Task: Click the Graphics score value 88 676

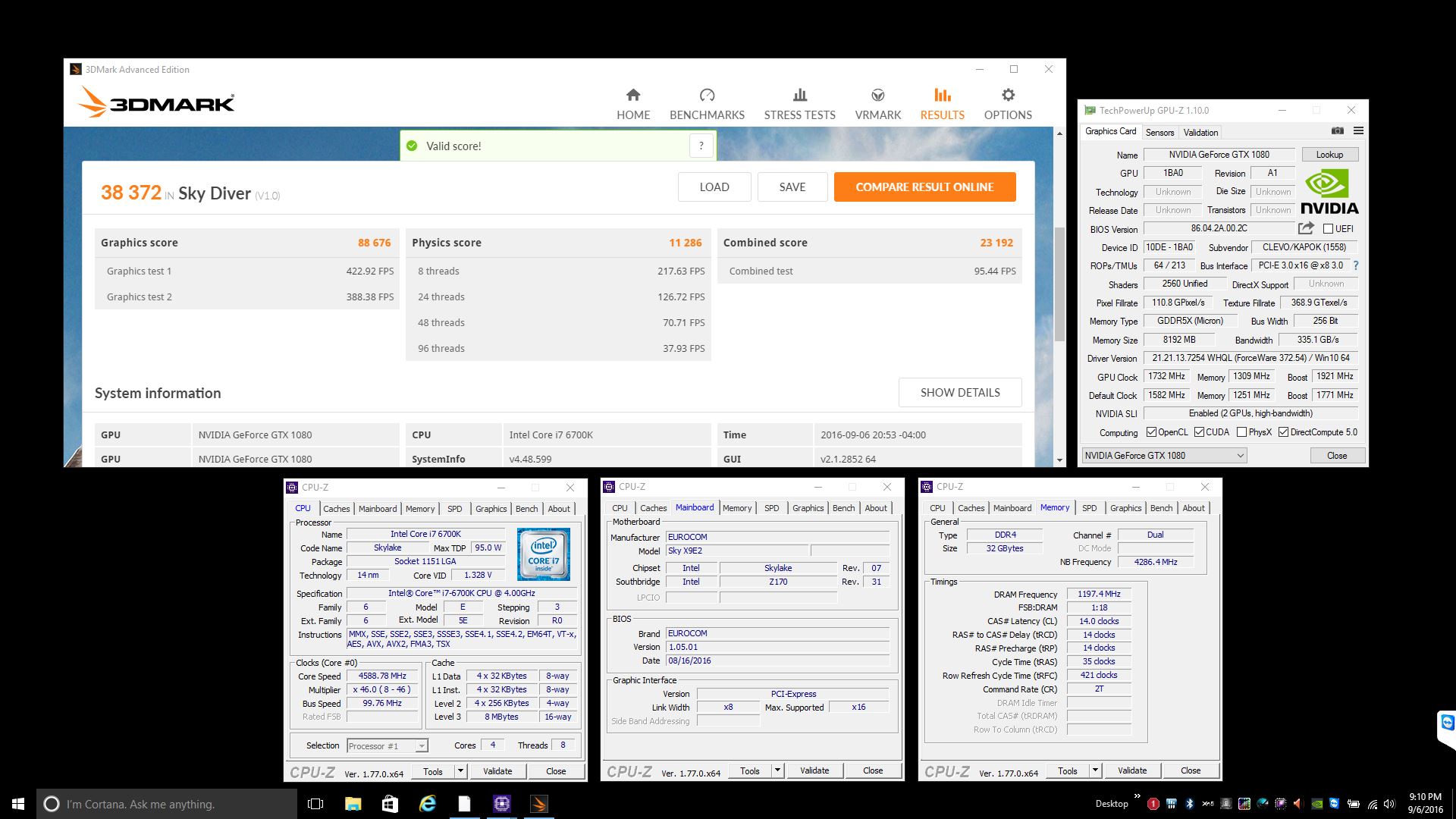Action: (375, 243)
